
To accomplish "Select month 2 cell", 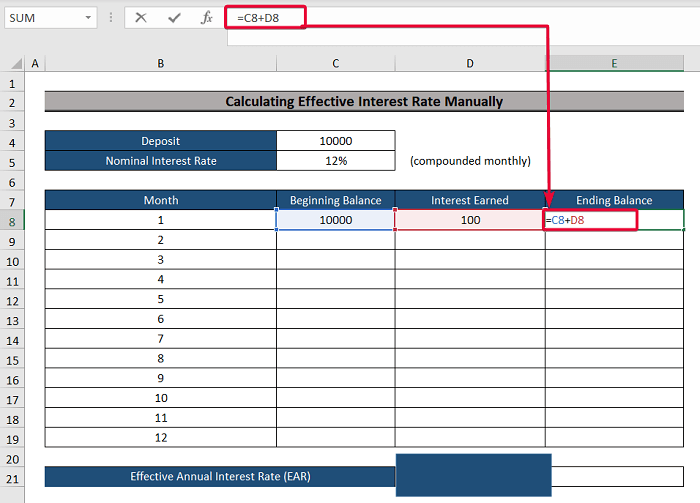I will coord(161,240).
